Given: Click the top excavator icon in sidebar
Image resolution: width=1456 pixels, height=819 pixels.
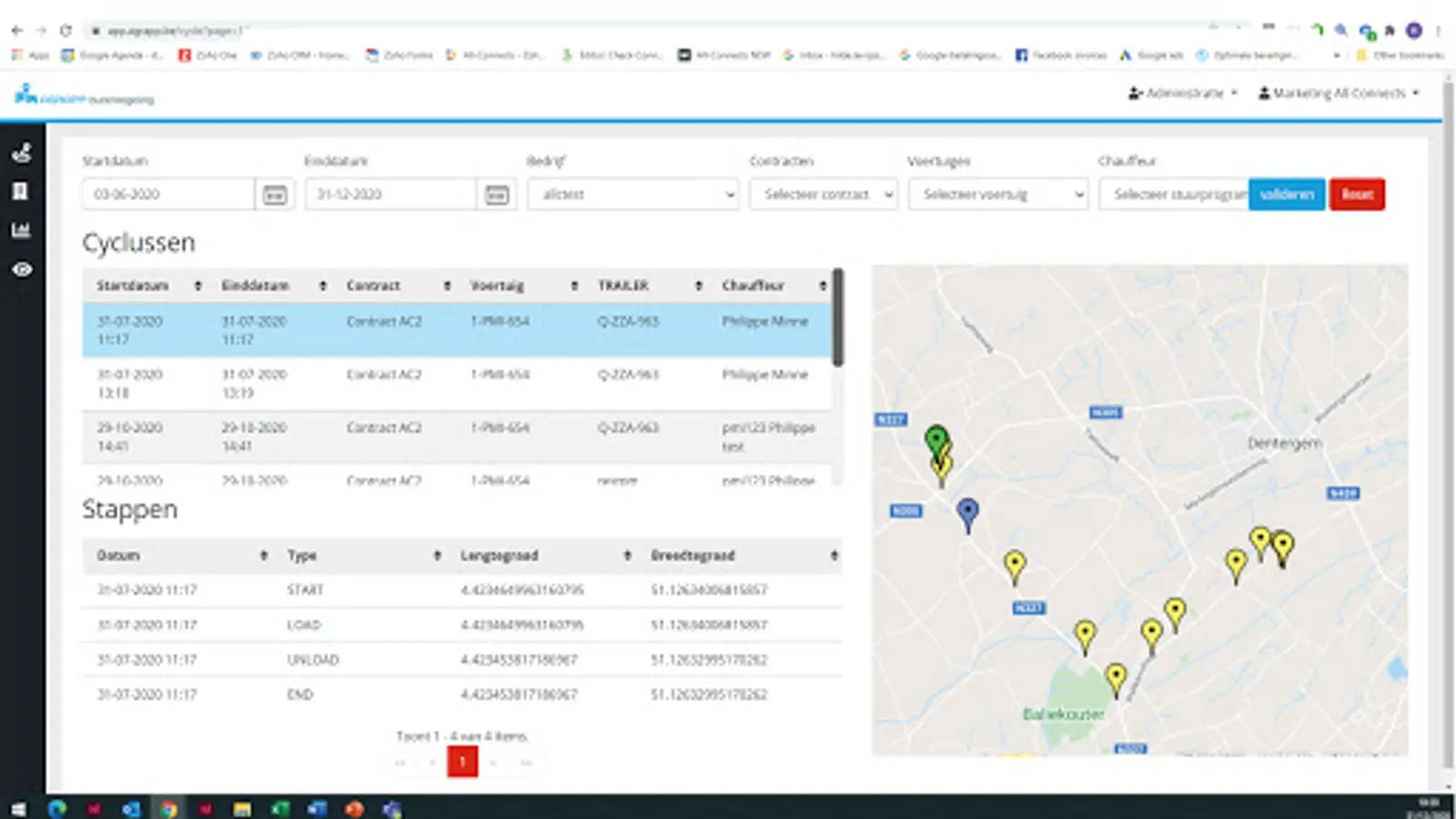Looking at the screenshot, I should (x=22, y=153).
